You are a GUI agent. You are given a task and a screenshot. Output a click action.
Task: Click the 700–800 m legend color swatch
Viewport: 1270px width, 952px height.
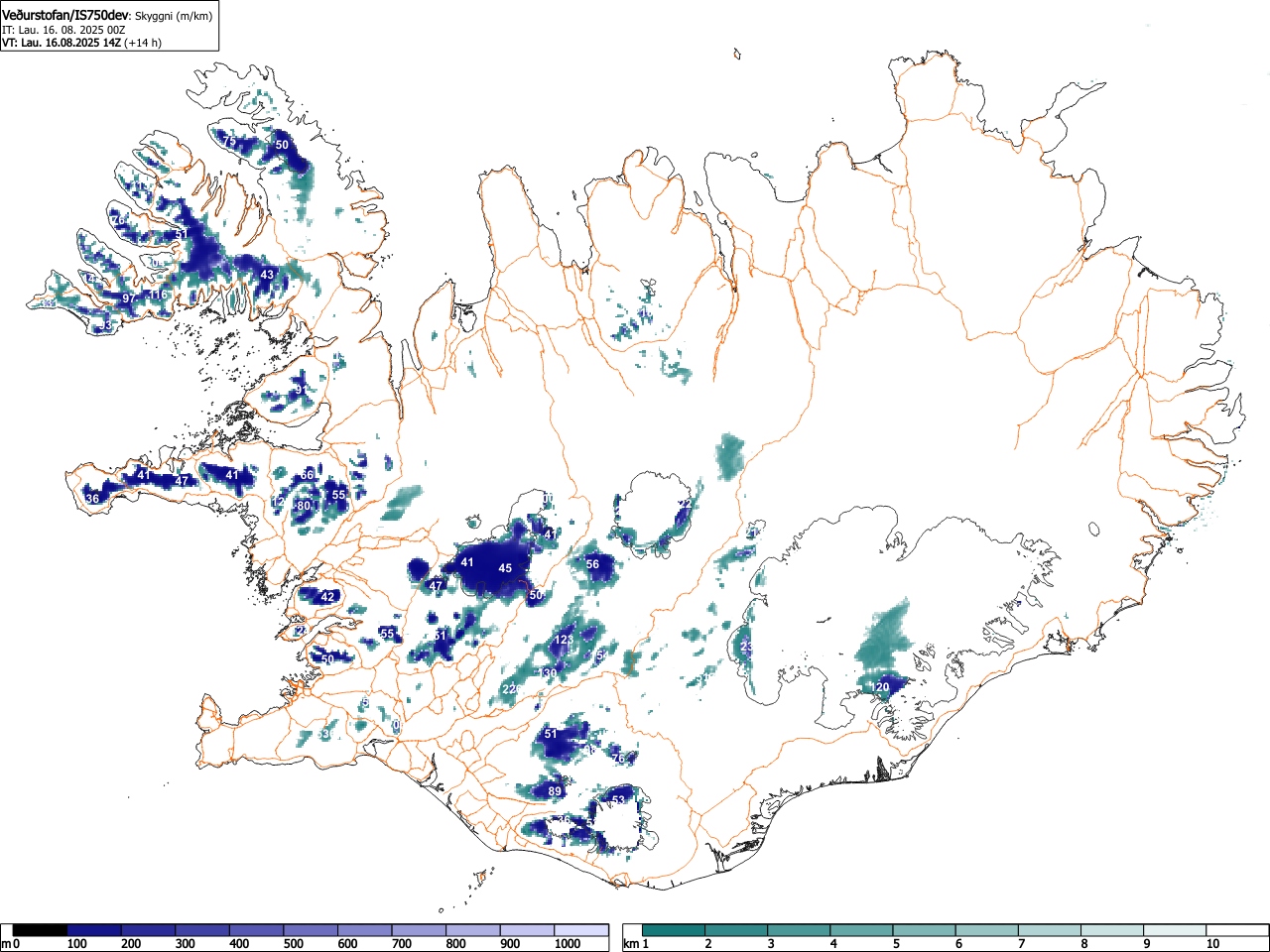(420, 930)
